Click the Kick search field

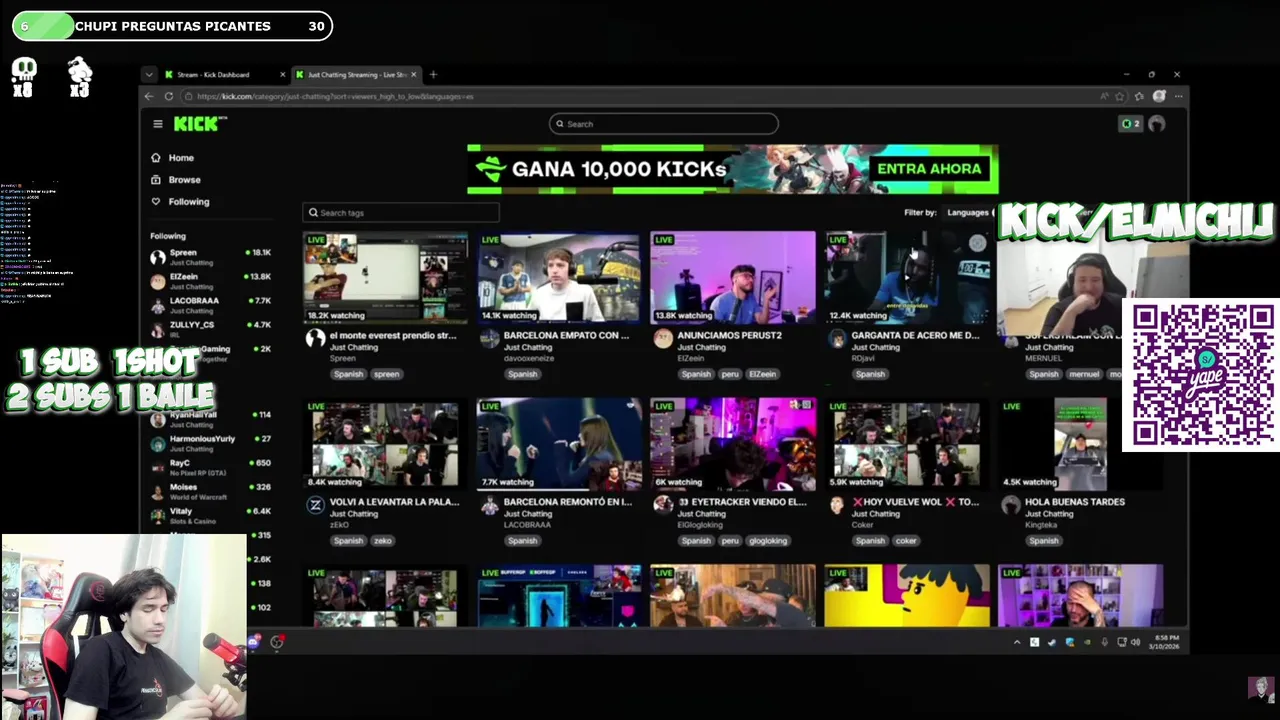point(663,124)
